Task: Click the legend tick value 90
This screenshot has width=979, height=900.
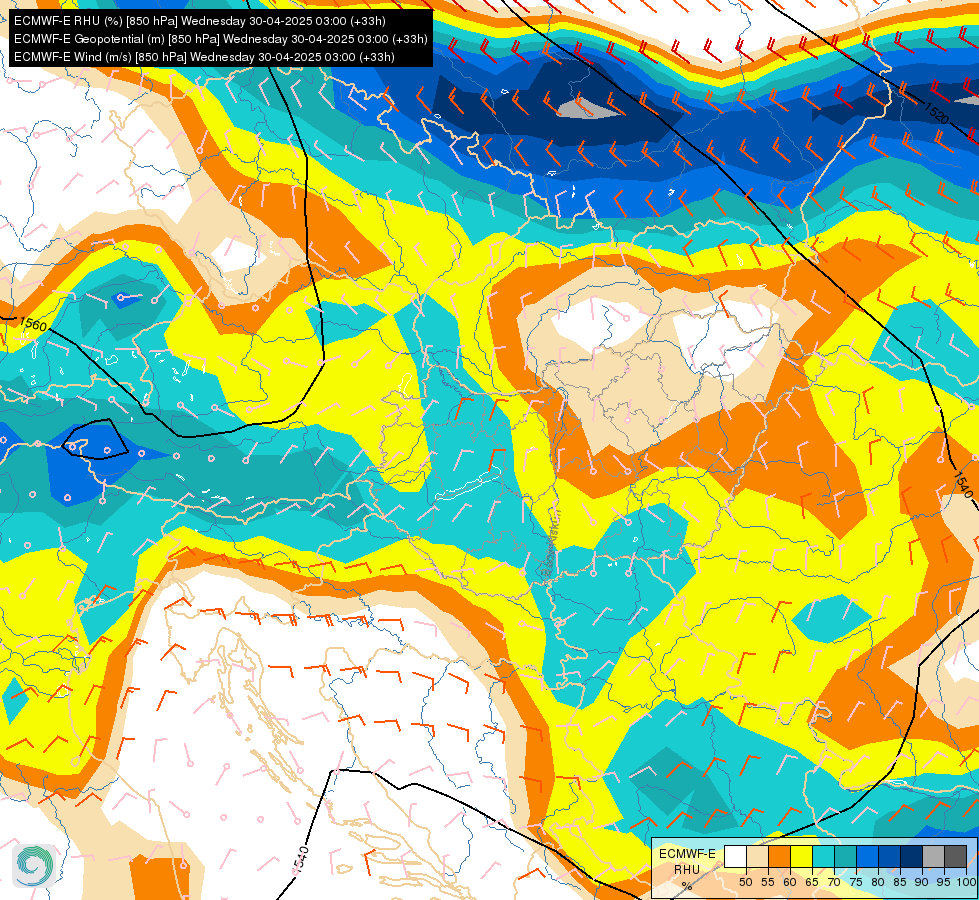Action: coord(922,882)
